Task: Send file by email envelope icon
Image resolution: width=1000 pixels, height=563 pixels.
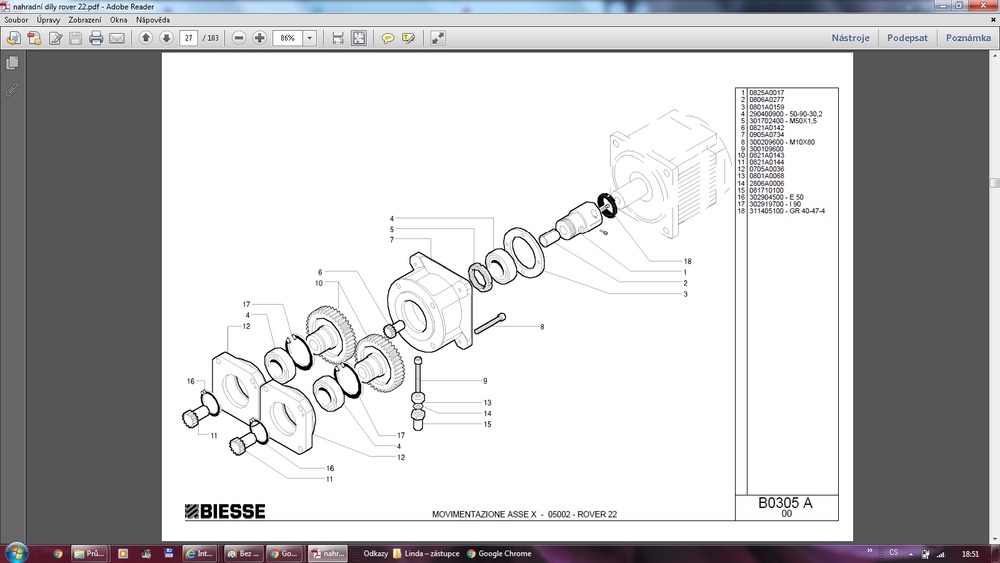Action: click(117, 38)
